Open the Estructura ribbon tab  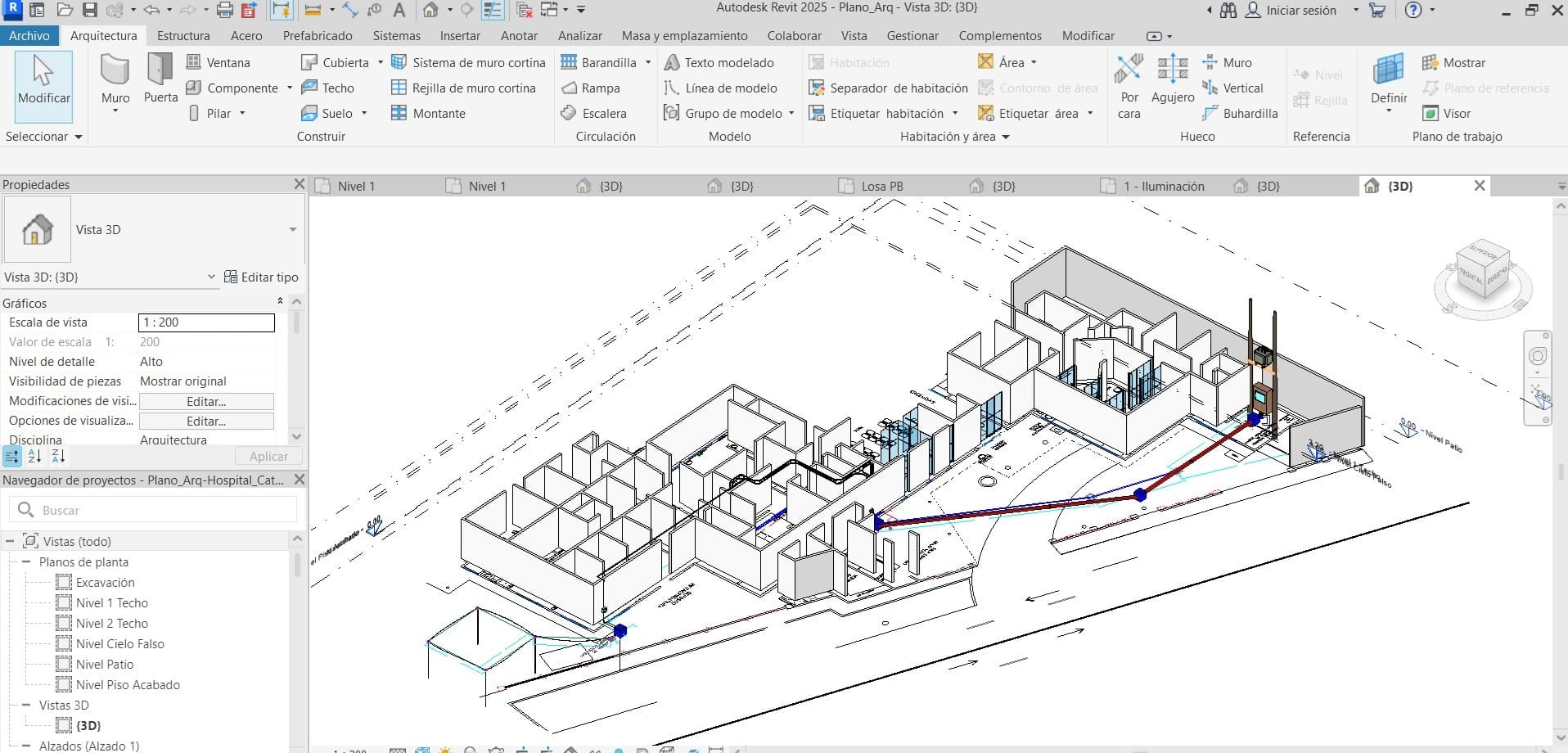(183, 36)
